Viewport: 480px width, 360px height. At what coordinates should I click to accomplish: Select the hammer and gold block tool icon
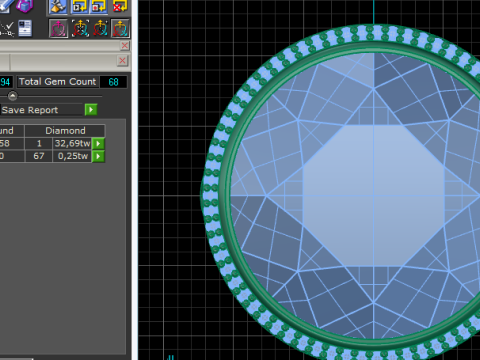[58, 7]
